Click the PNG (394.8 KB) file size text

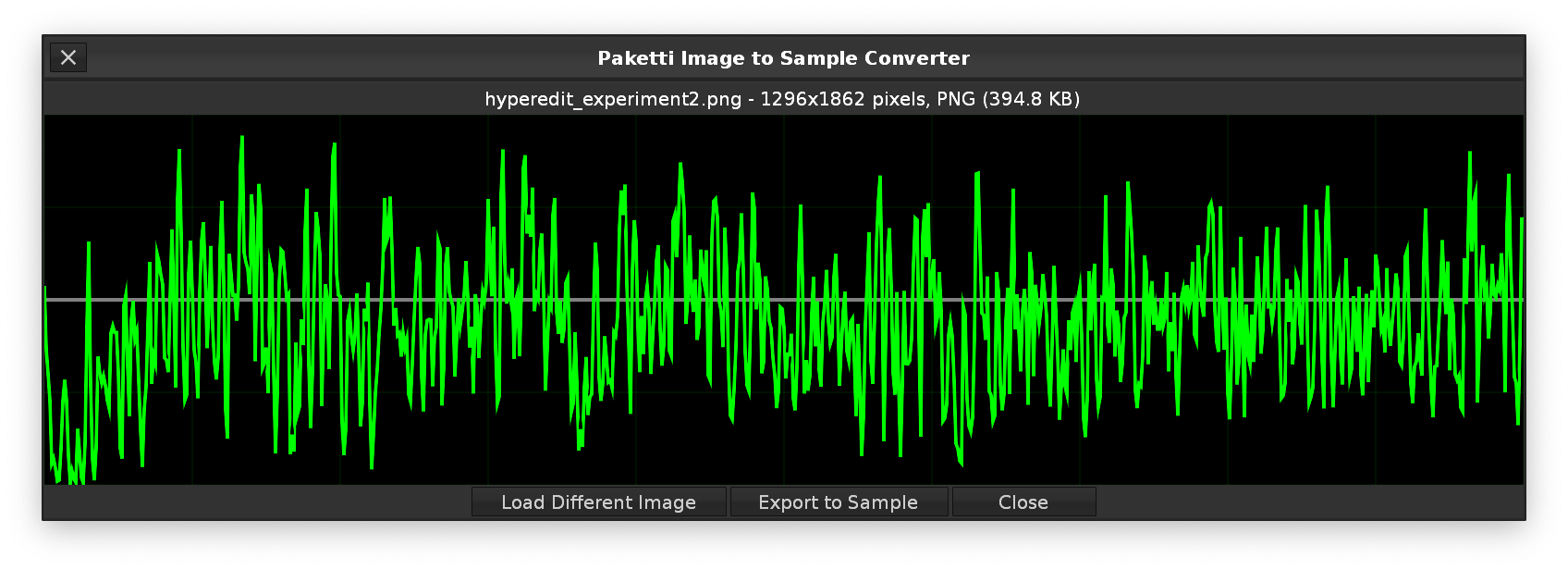pyautogui.click(x=1008, y=99)
